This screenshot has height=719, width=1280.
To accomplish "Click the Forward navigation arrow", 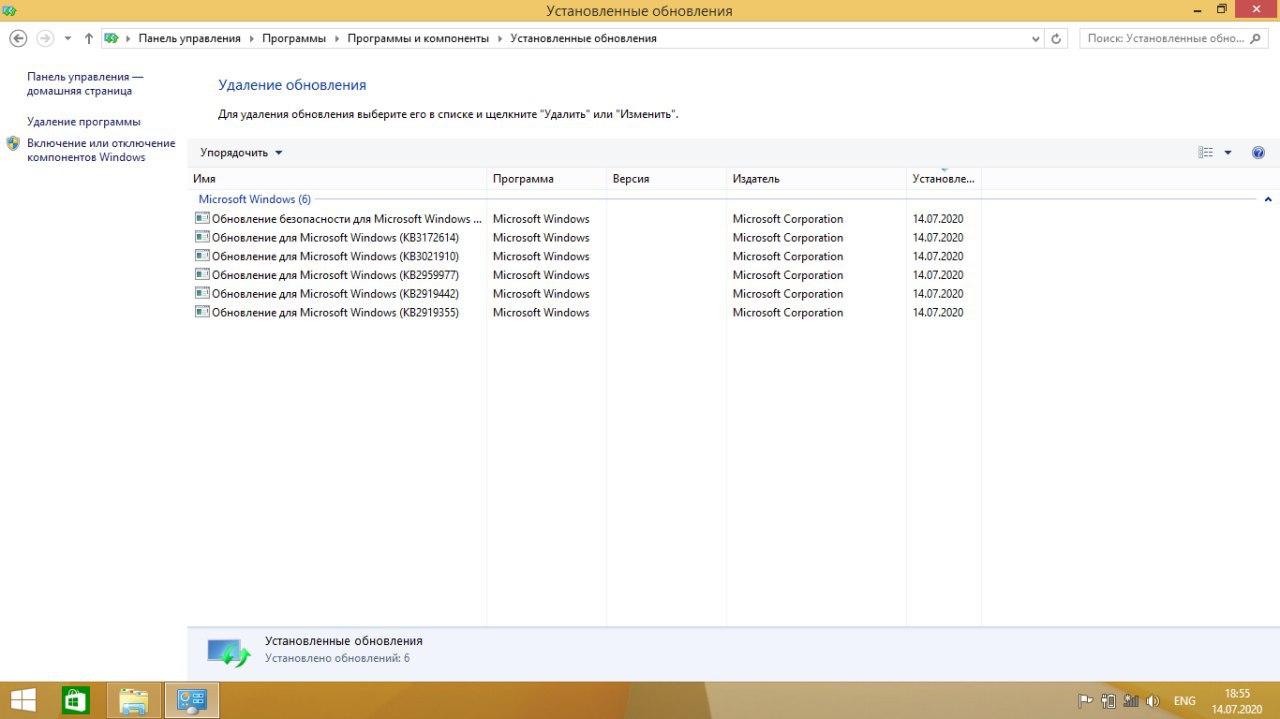I will point(45,38).
